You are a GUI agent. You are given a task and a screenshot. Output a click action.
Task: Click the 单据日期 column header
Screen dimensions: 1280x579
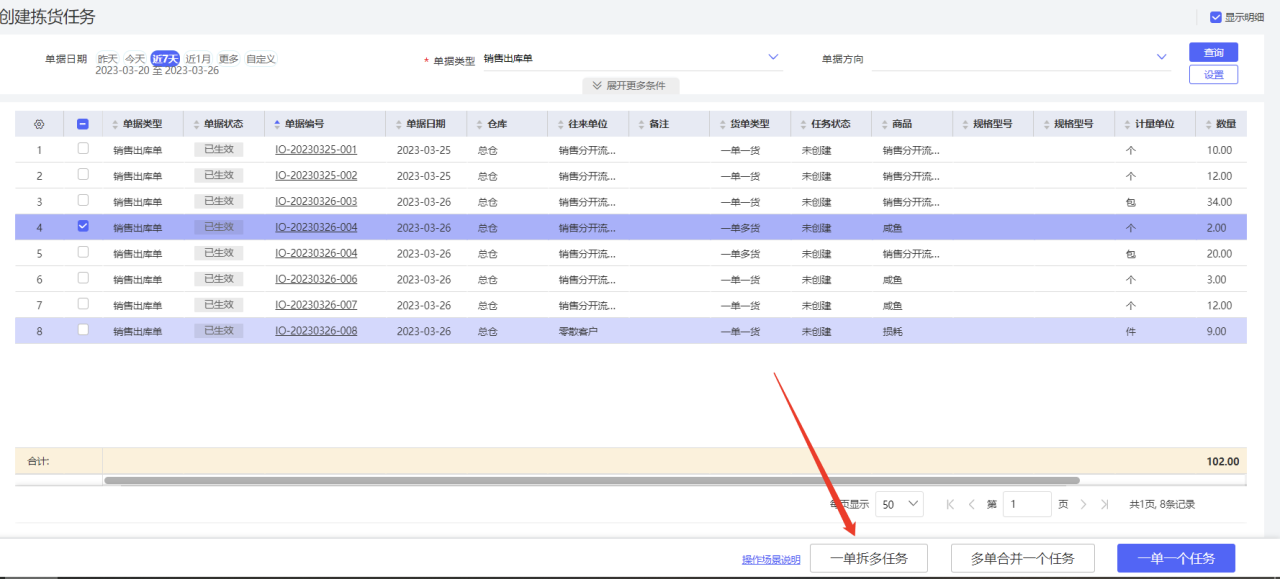(425, 124)
